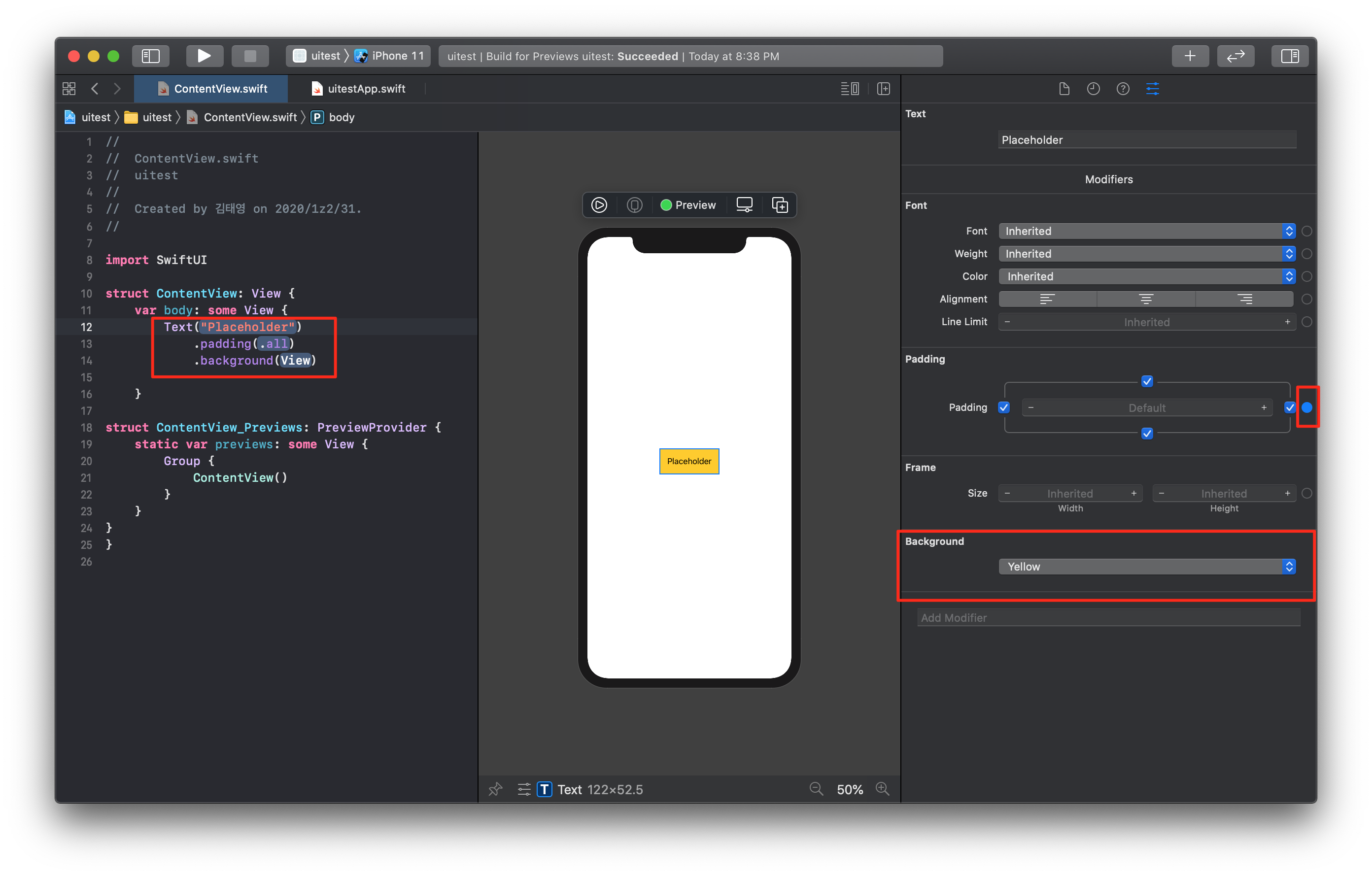Click the Add Modifier field
The image size is (1372, 876).
coord(1108,617)
